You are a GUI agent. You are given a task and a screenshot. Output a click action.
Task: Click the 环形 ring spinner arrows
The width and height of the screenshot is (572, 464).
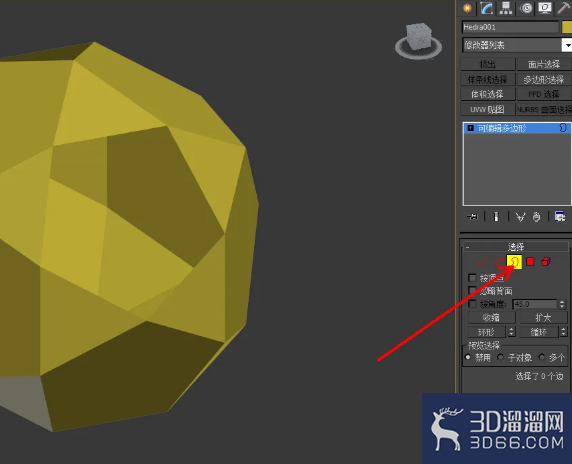[511, 332]
